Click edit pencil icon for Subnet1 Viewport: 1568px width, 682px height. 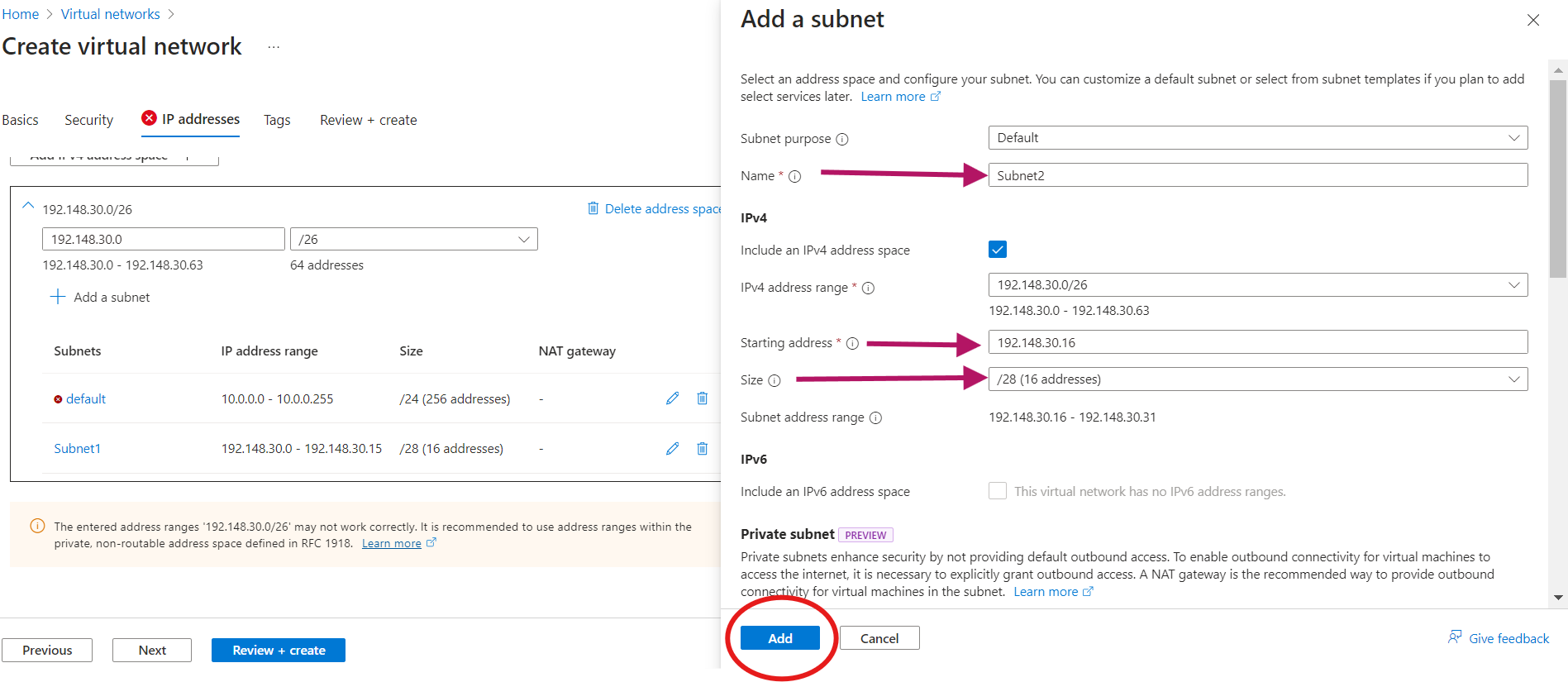[x=672, y=448]
